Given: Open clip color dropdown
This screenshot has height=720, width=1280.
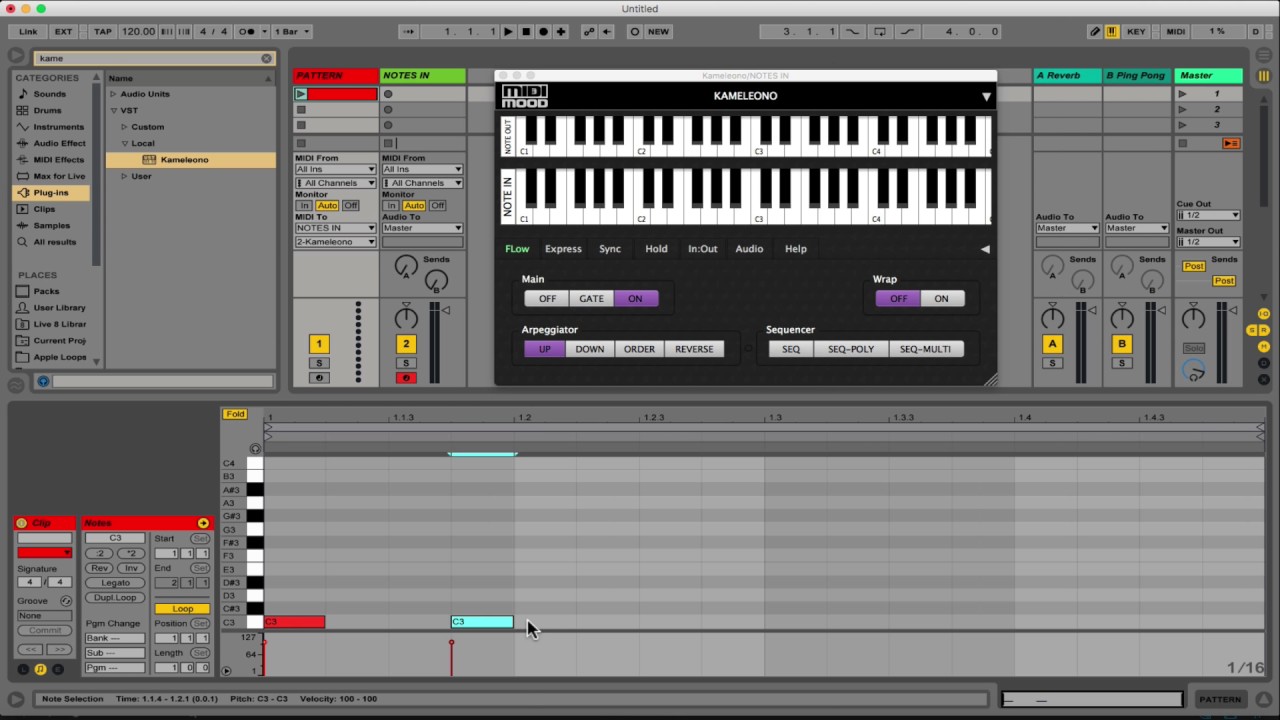Looking at the screenshot, I should tap(45, 553).
